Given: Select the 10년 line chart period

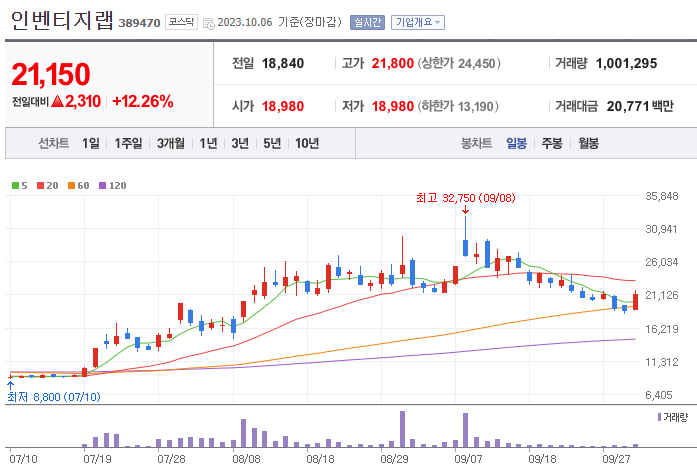Looking at the screenshot, I should (307, 144).
